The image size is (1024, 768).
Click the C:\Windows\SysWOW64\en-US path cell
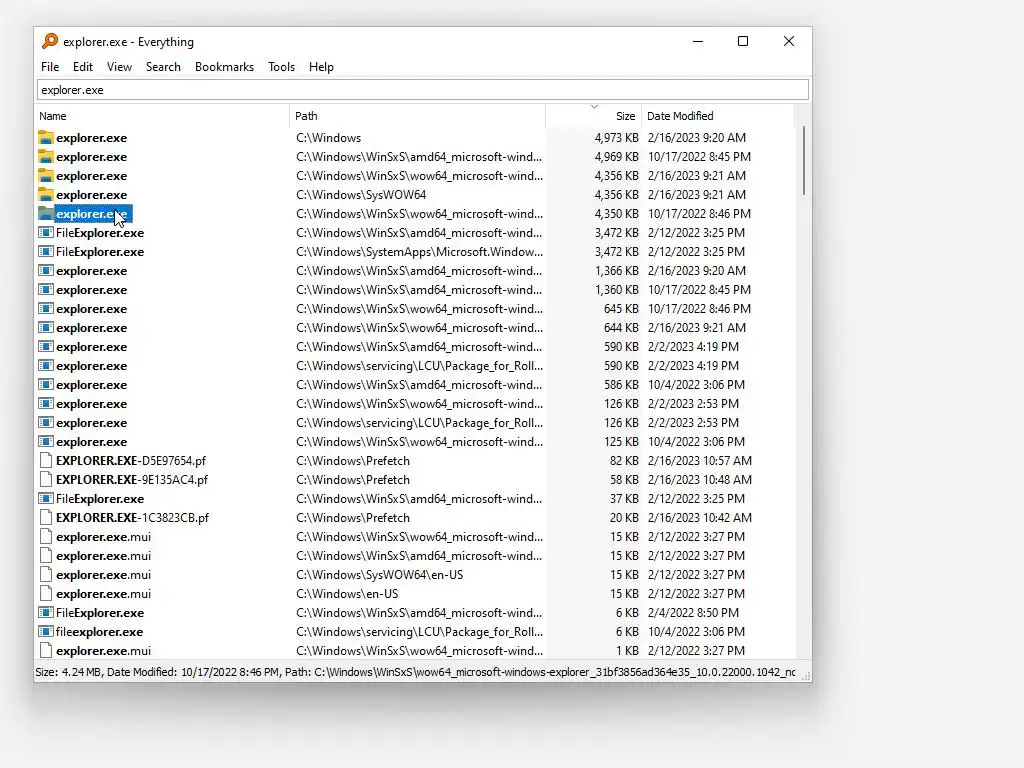pos(379,575)
